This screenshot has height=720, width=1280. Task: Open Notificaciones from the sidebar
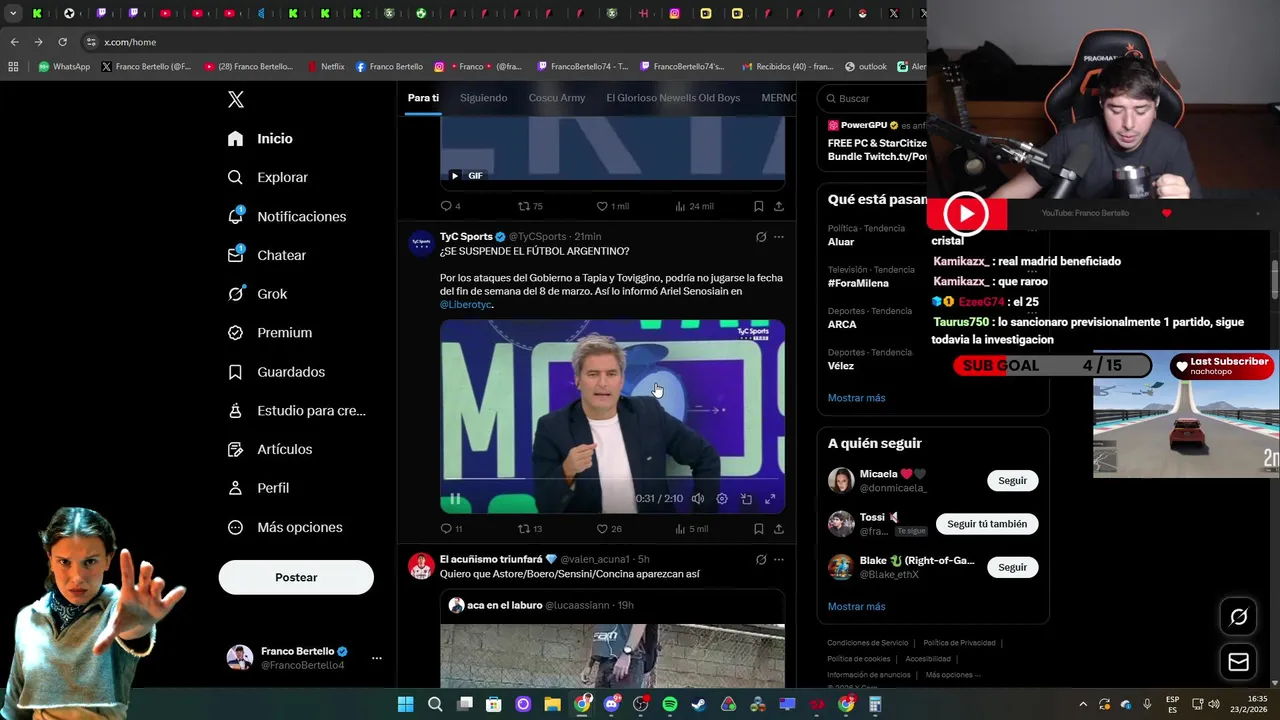(286, 216)
